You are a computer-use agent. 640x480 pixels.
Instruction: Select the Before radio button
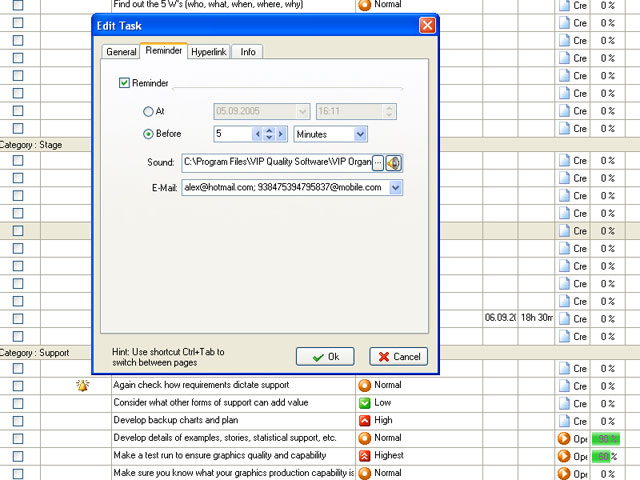[149, 134]
